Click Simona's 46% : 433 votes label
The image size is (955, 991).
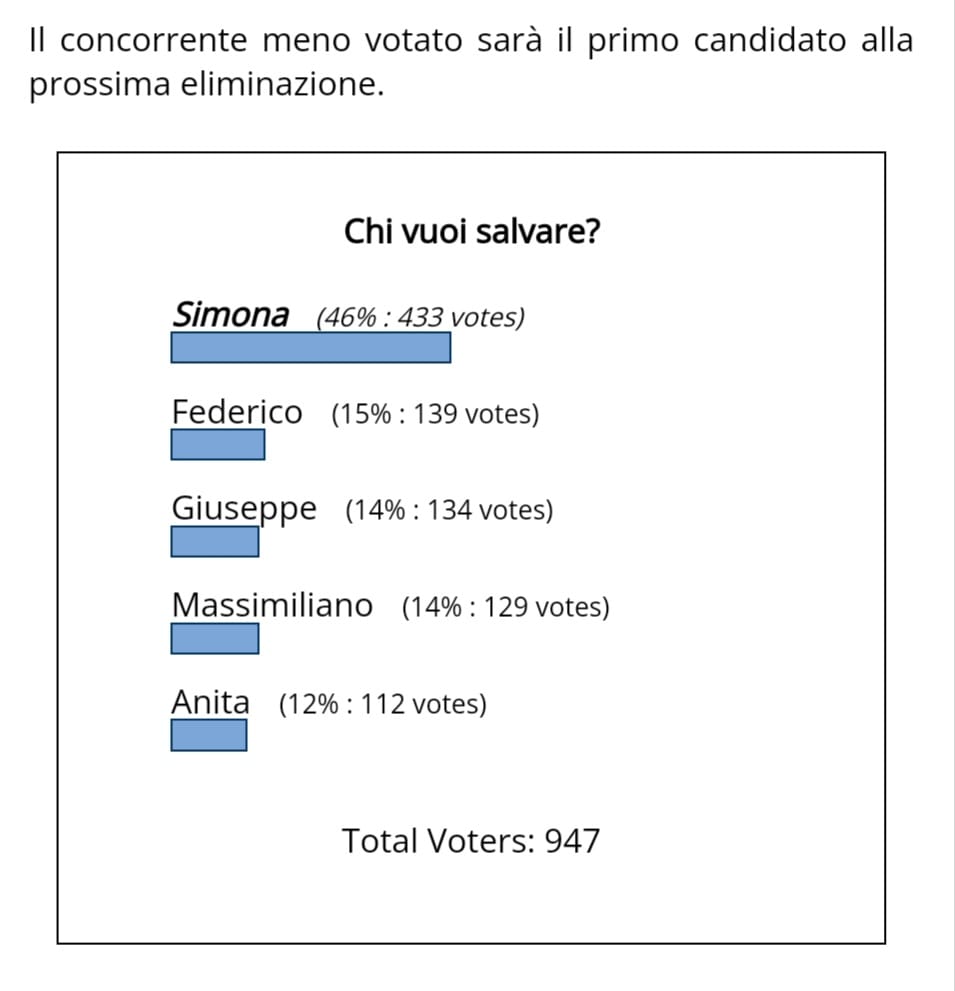pos(420,317)
